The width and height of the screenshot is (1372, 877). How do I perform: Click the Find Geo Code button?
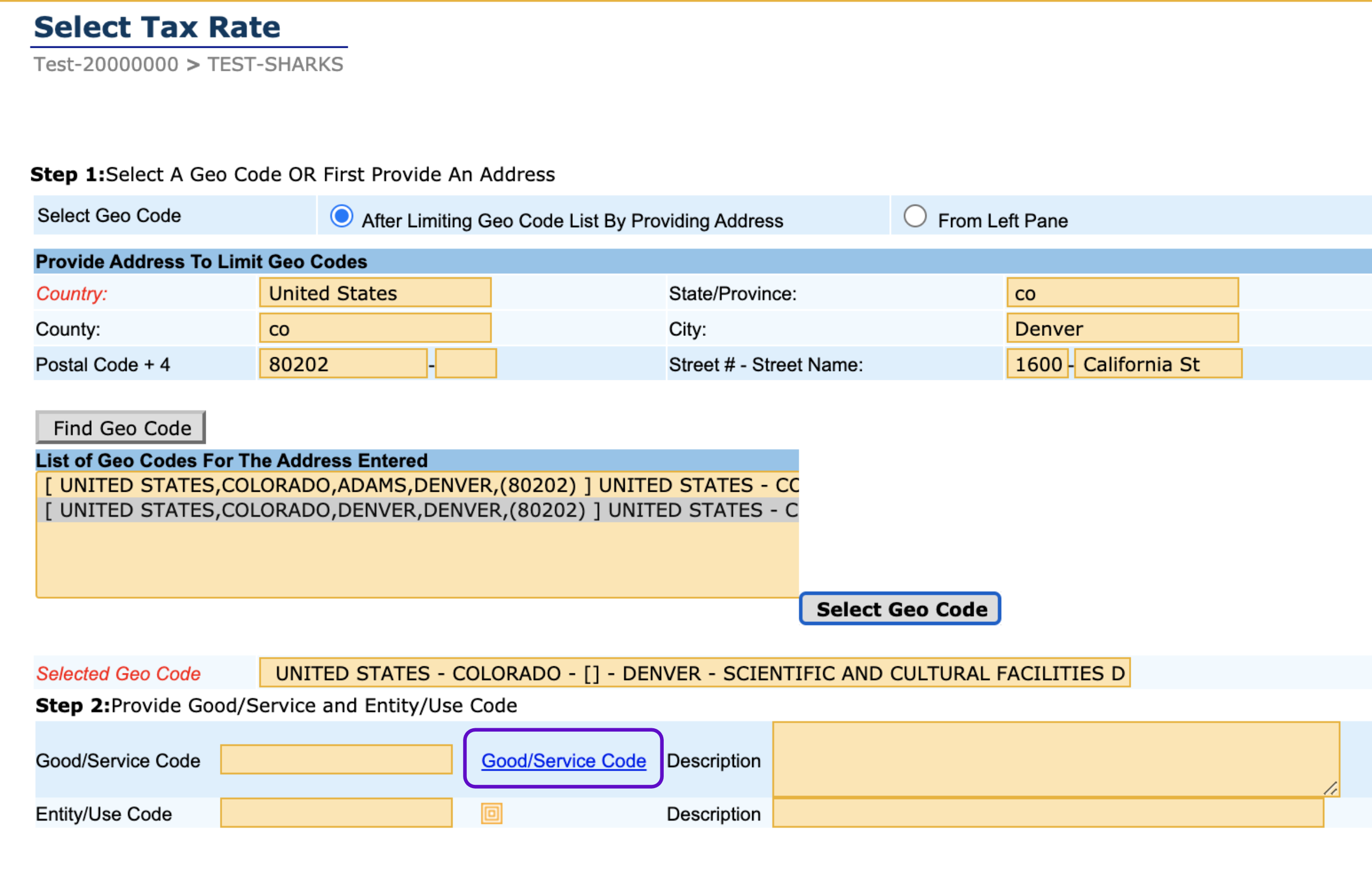click(121, 428)
